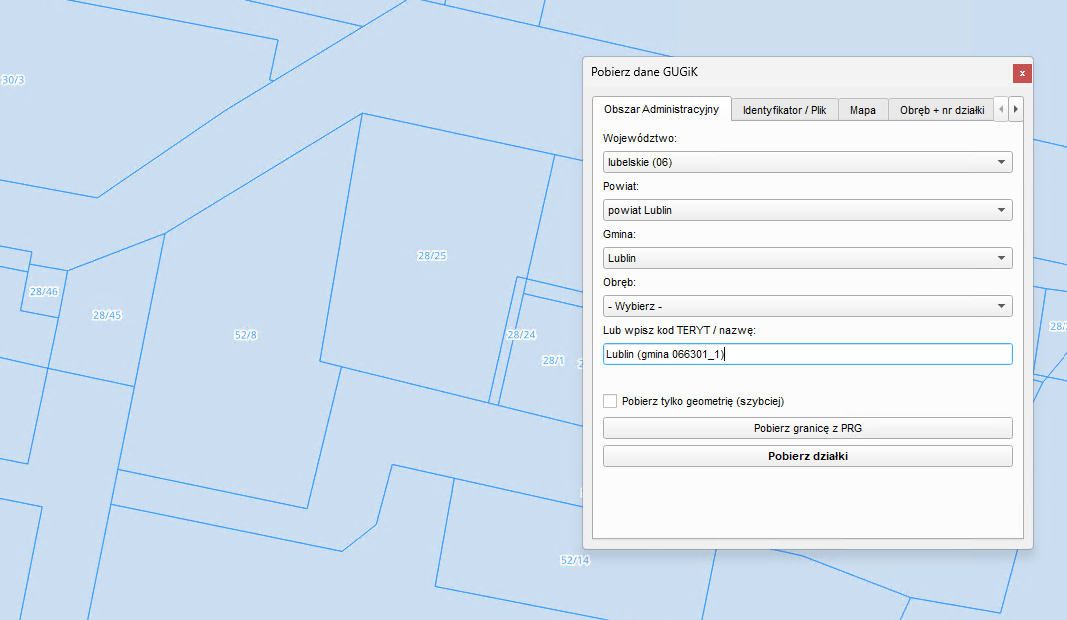Open the Obręb dropdown showing - Wybierz -
The height and width of the screenshot is (620, 1067).
tap(807, 306)
